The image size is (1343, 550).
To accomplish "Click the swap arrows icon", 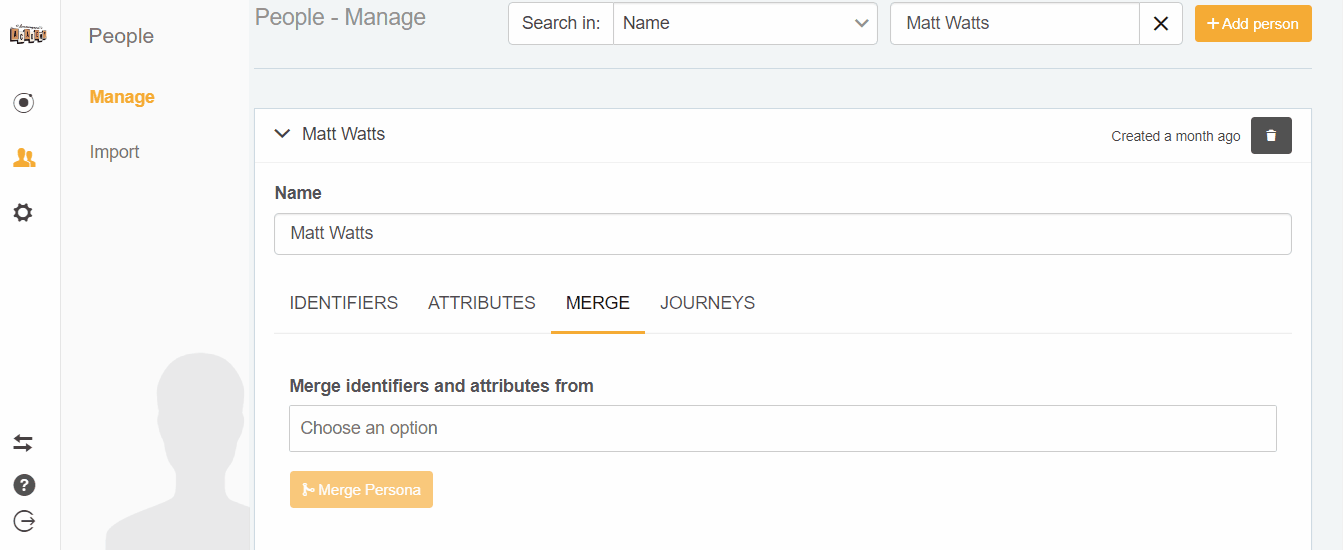I will (23, 443).
